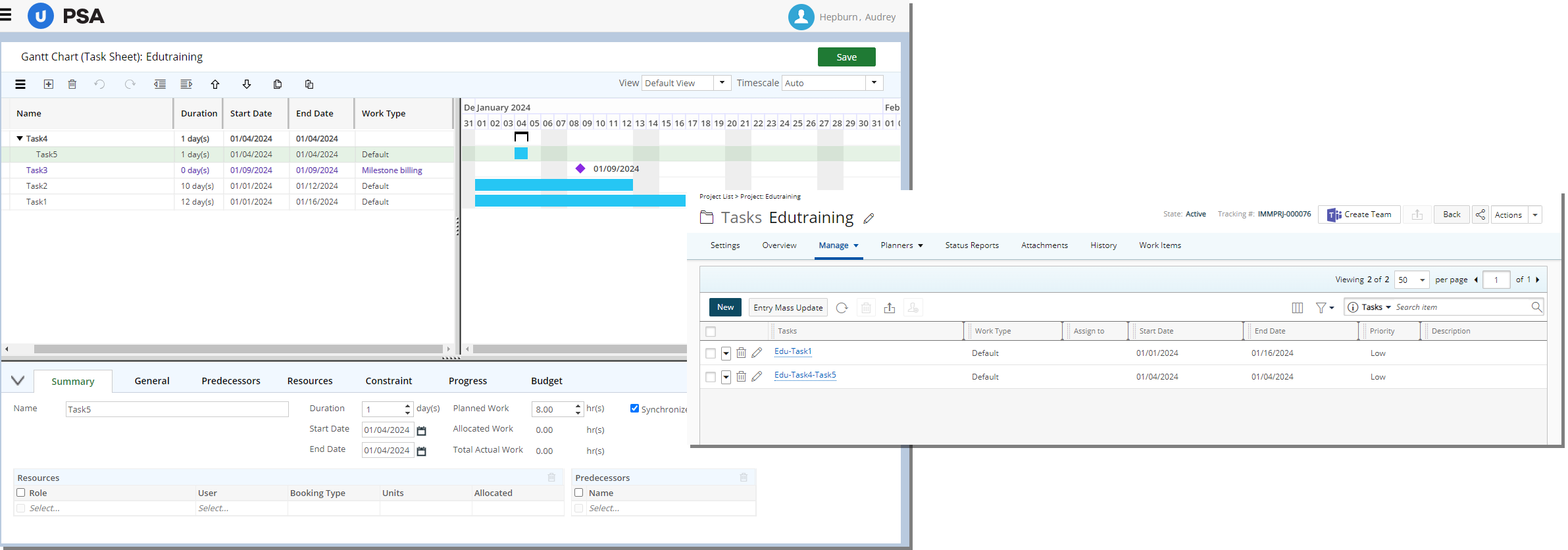Screen dimensions: 1568x550
Task: Open the filter funnel dropdown
Action: click(1325, 308)
